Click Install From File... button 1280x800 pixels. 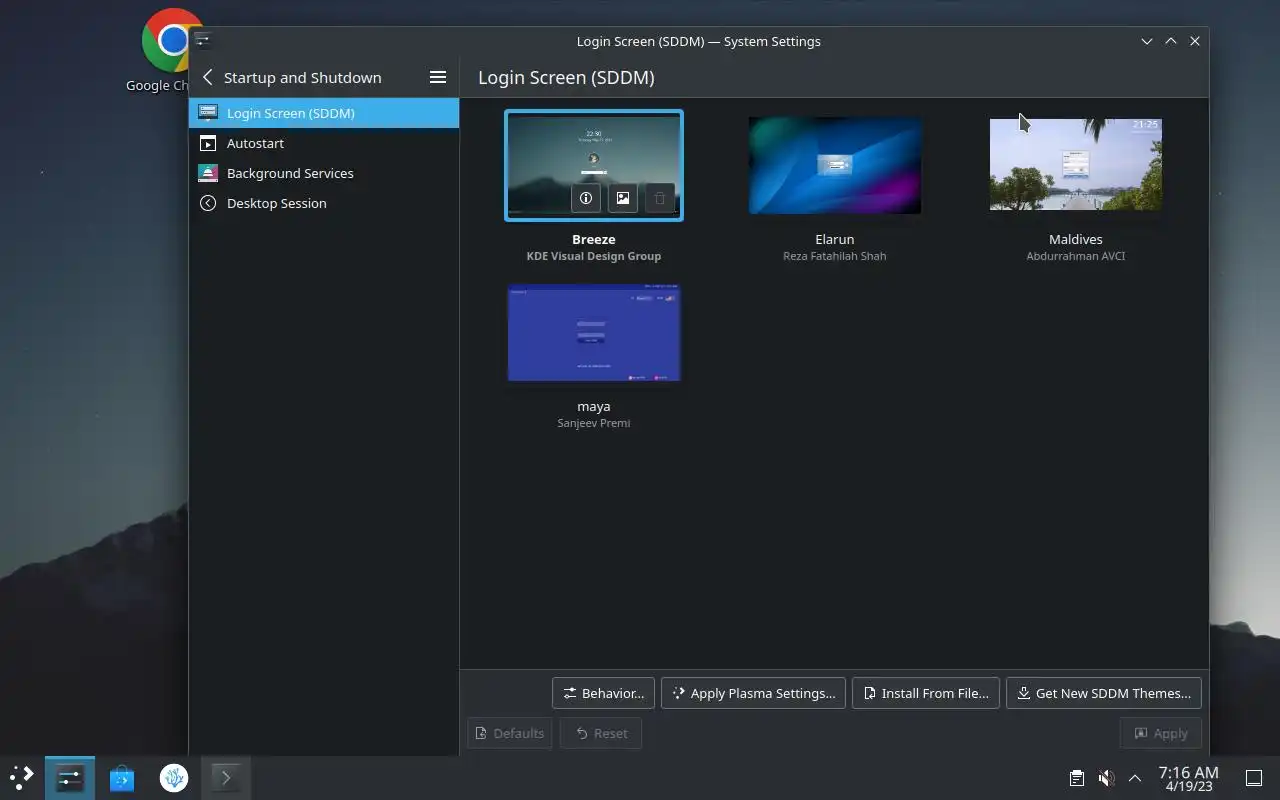click(925, 693)
